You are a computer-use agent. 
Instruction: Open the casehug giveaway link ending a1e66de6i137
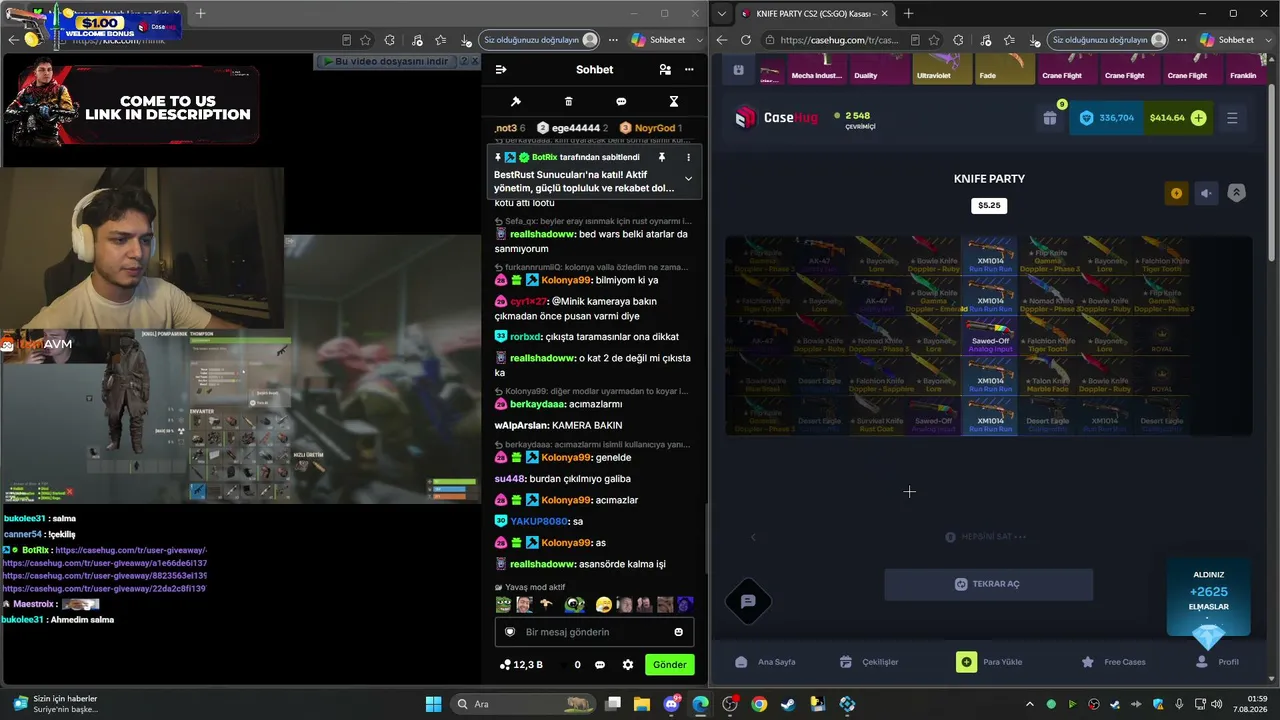(x=104, y=563)
